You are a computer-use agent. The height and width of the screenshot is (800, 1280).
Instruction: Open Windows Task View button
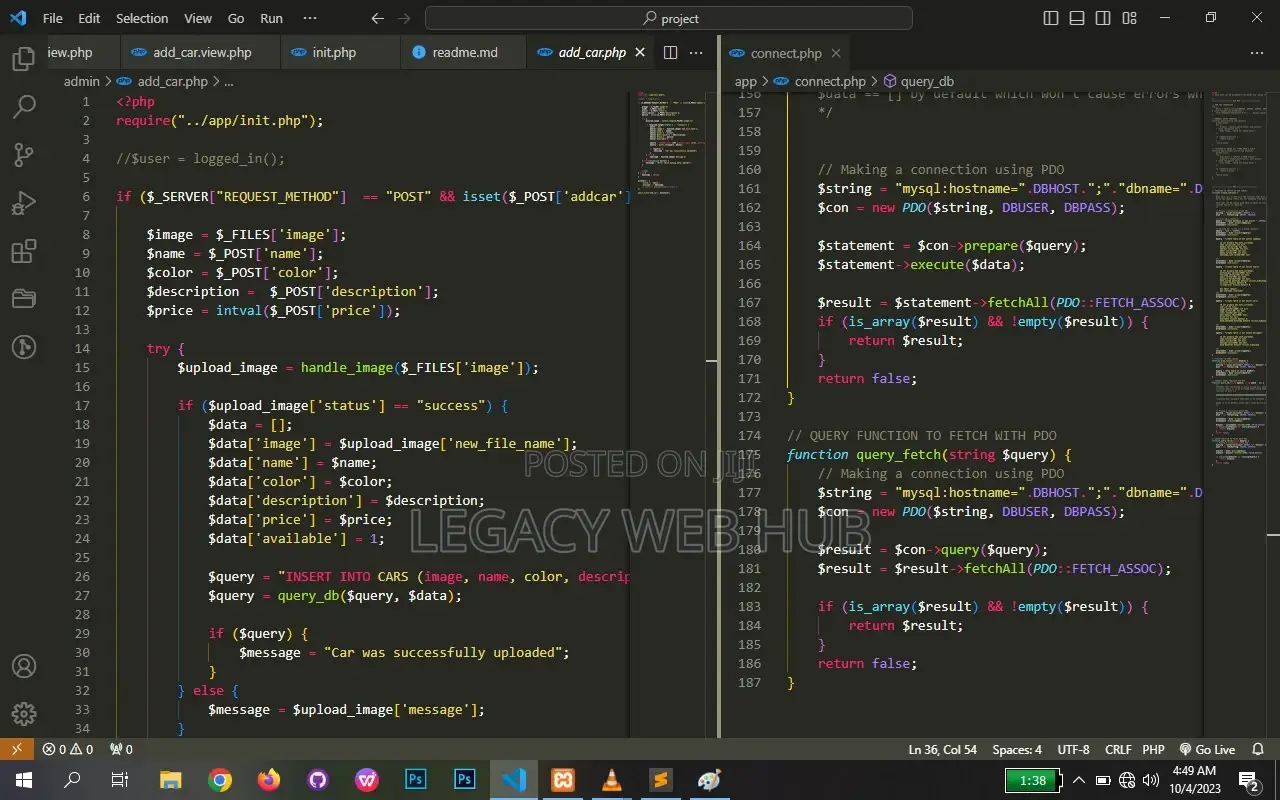point(120,780)
